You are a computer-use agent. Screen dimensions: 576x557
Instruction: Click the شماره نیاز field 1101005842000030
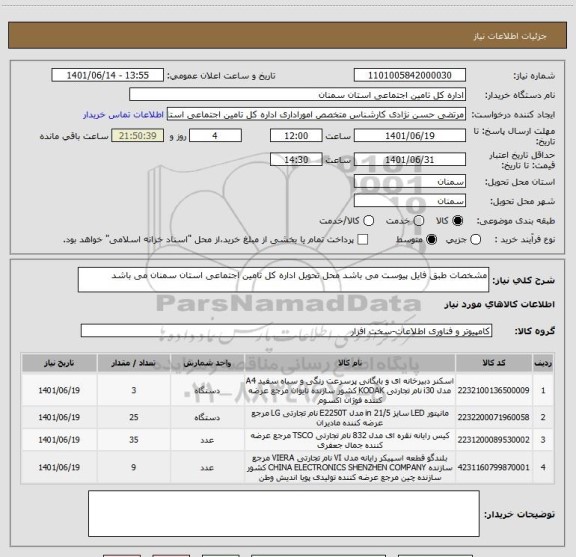pyautogui.click(x=410, y=75)
